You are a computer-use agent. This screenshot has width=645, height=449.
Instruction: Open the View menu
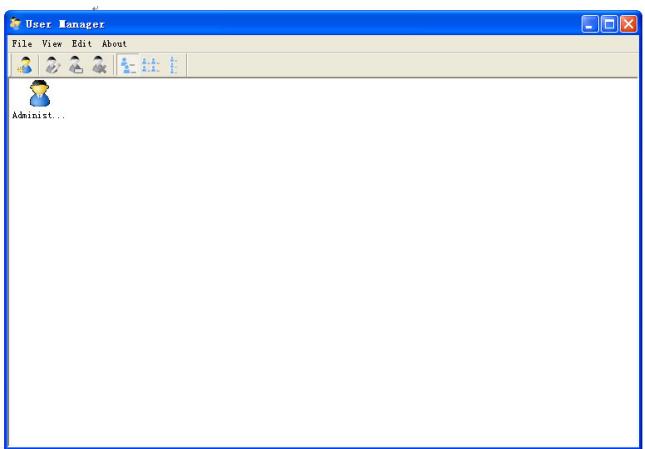click(52, 44)
